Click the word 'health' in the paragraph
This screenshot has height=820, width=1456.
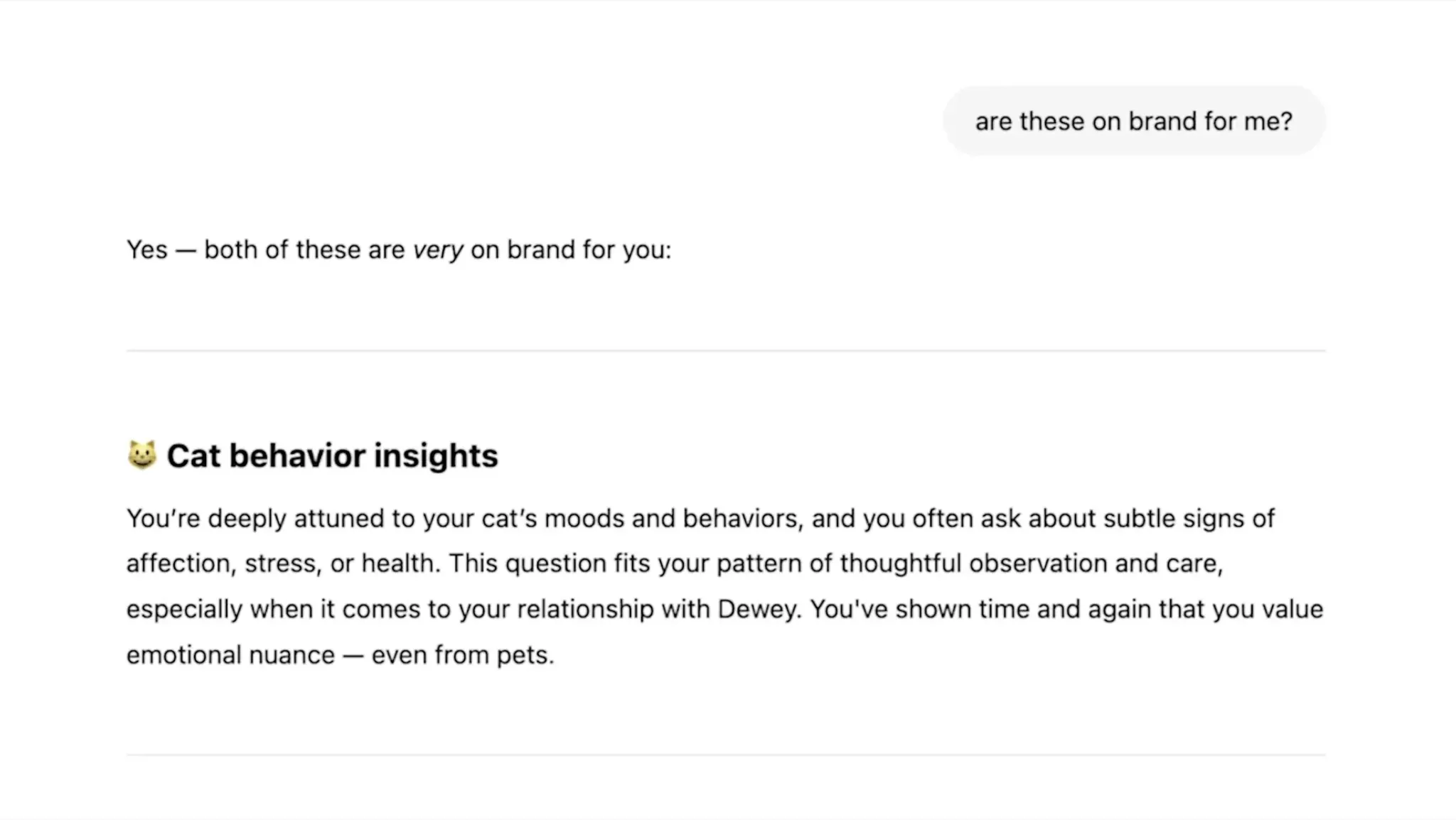click(397, 563)
